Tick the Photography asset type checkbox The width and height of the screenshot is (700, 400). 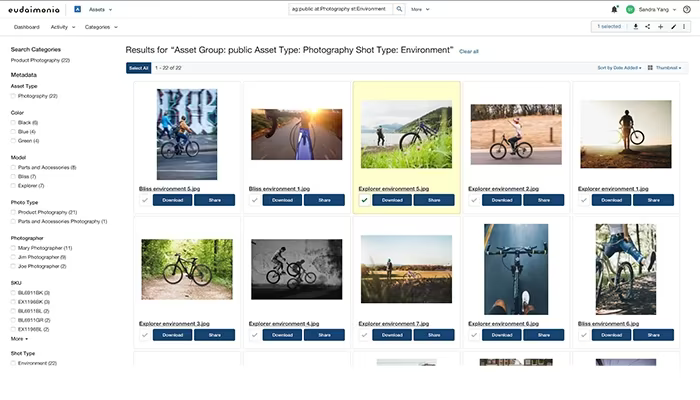13,96
